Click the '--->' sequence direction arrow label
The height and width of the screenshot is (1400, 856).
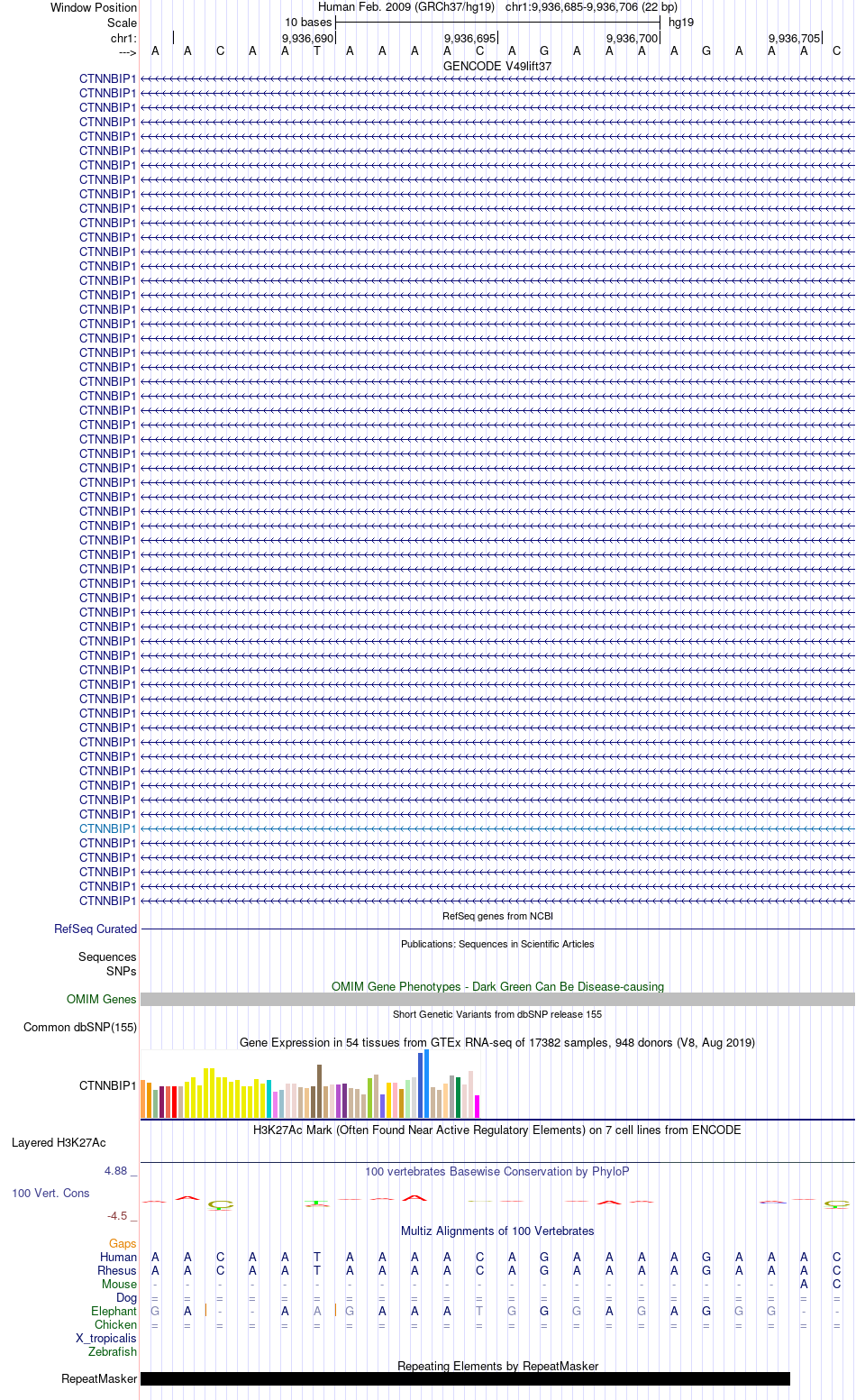pos(127,52)
